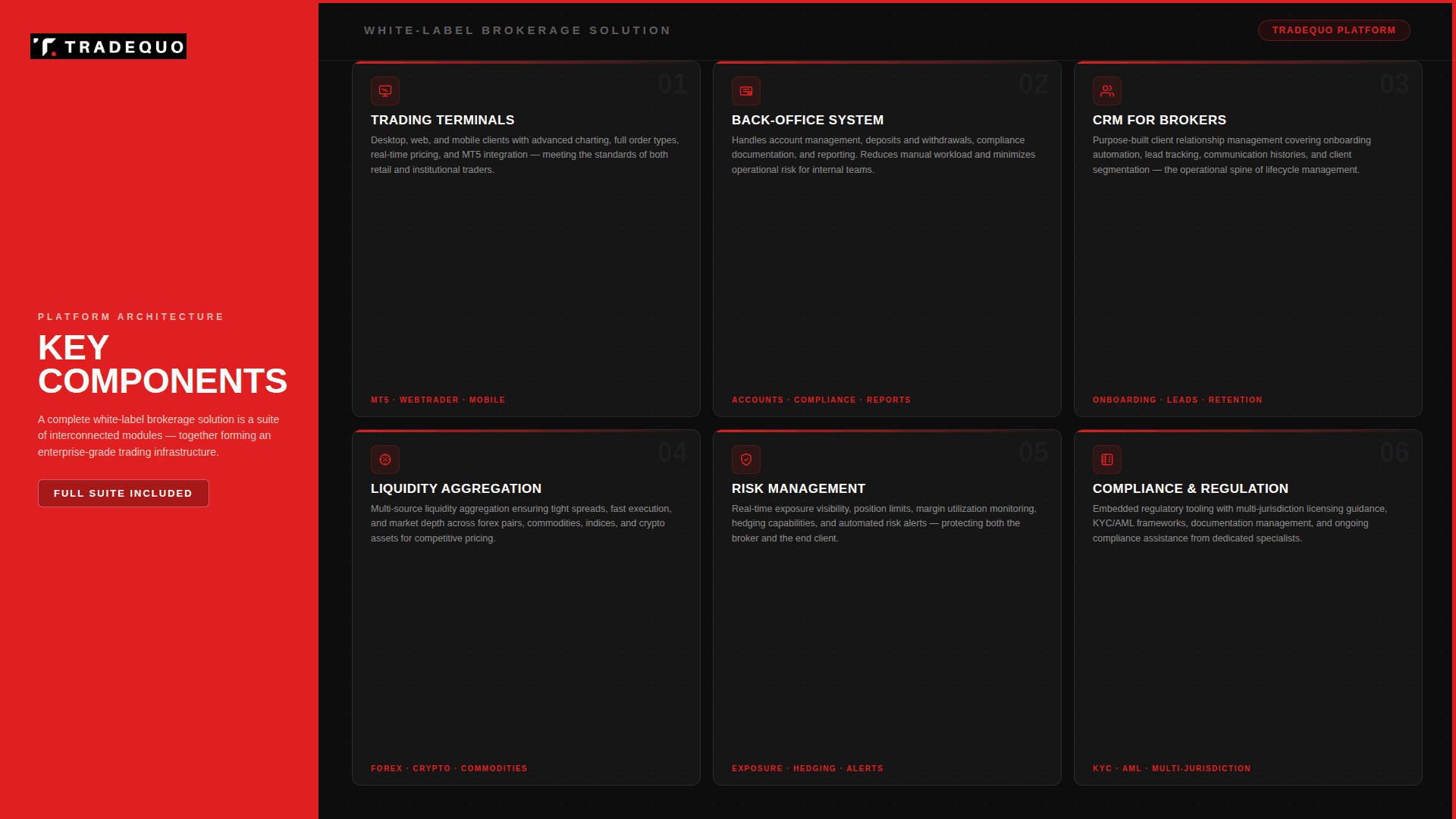
Task: Click the Risk Management shield icon
Action: tap(746, 460)
